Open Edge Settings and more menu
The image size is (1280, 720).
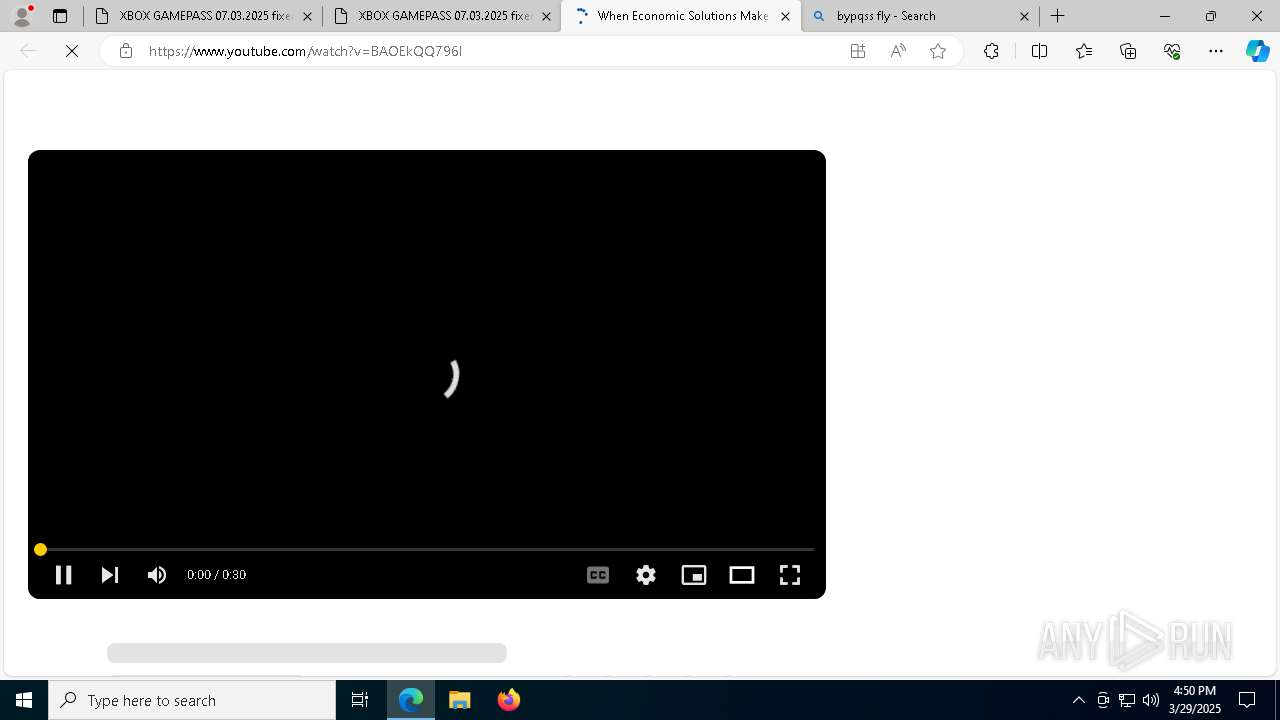point(1216,51)
